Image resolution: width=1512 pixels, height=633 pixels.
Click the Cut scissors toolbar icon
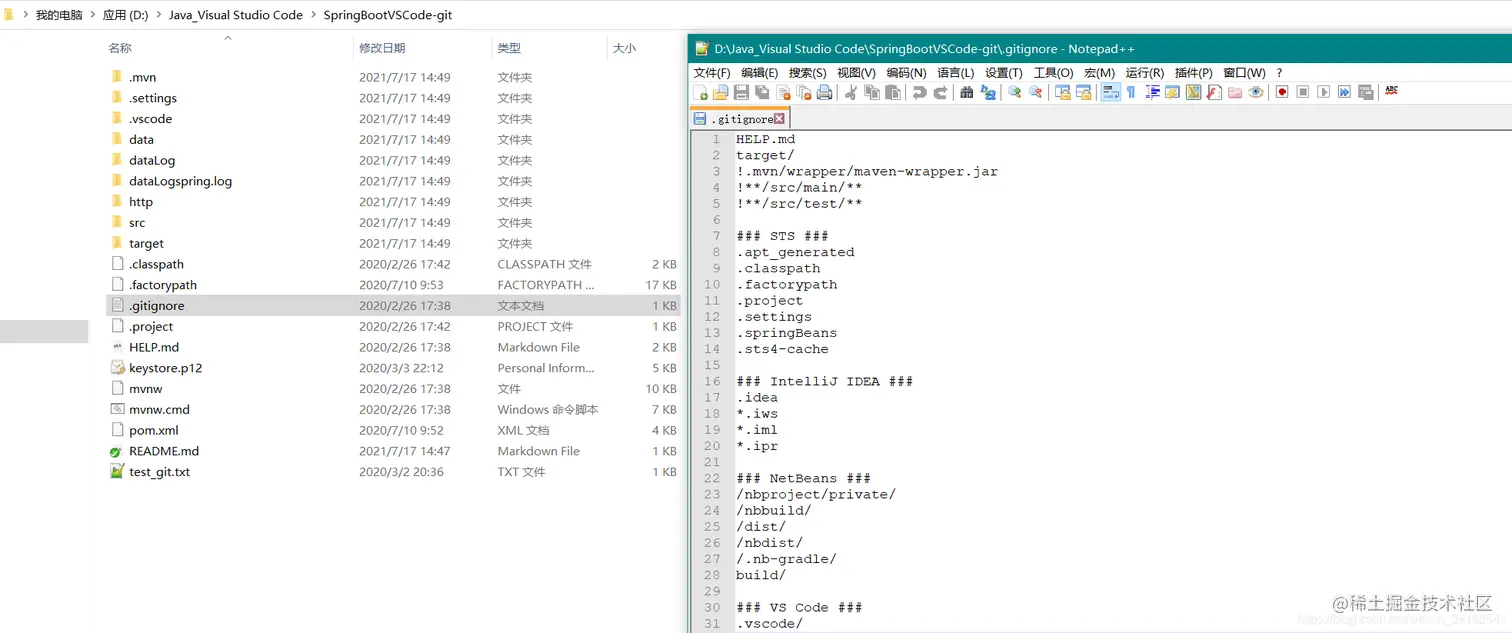coord(851,92)
